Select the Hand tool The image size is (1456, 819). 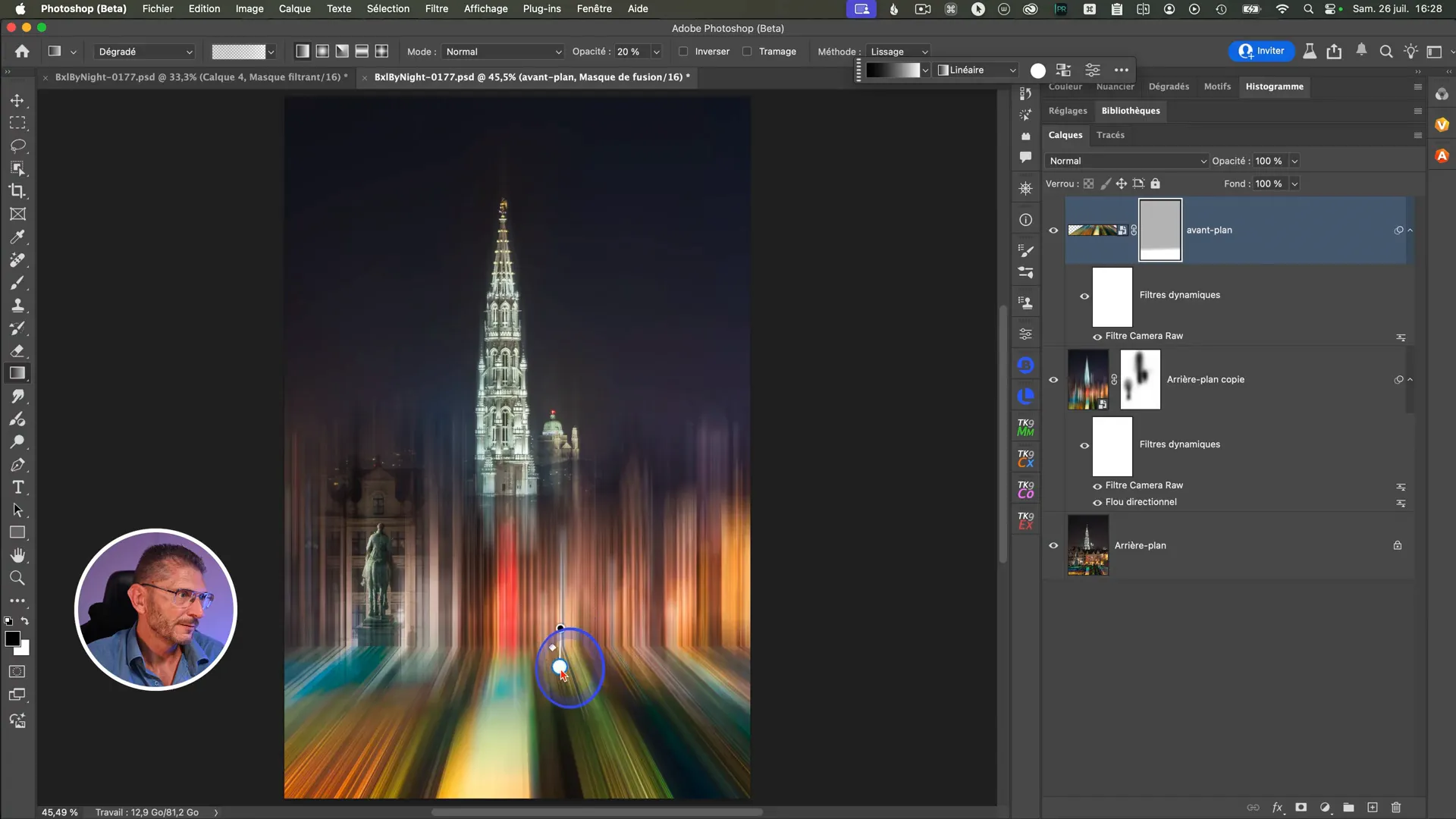(17, 555)
